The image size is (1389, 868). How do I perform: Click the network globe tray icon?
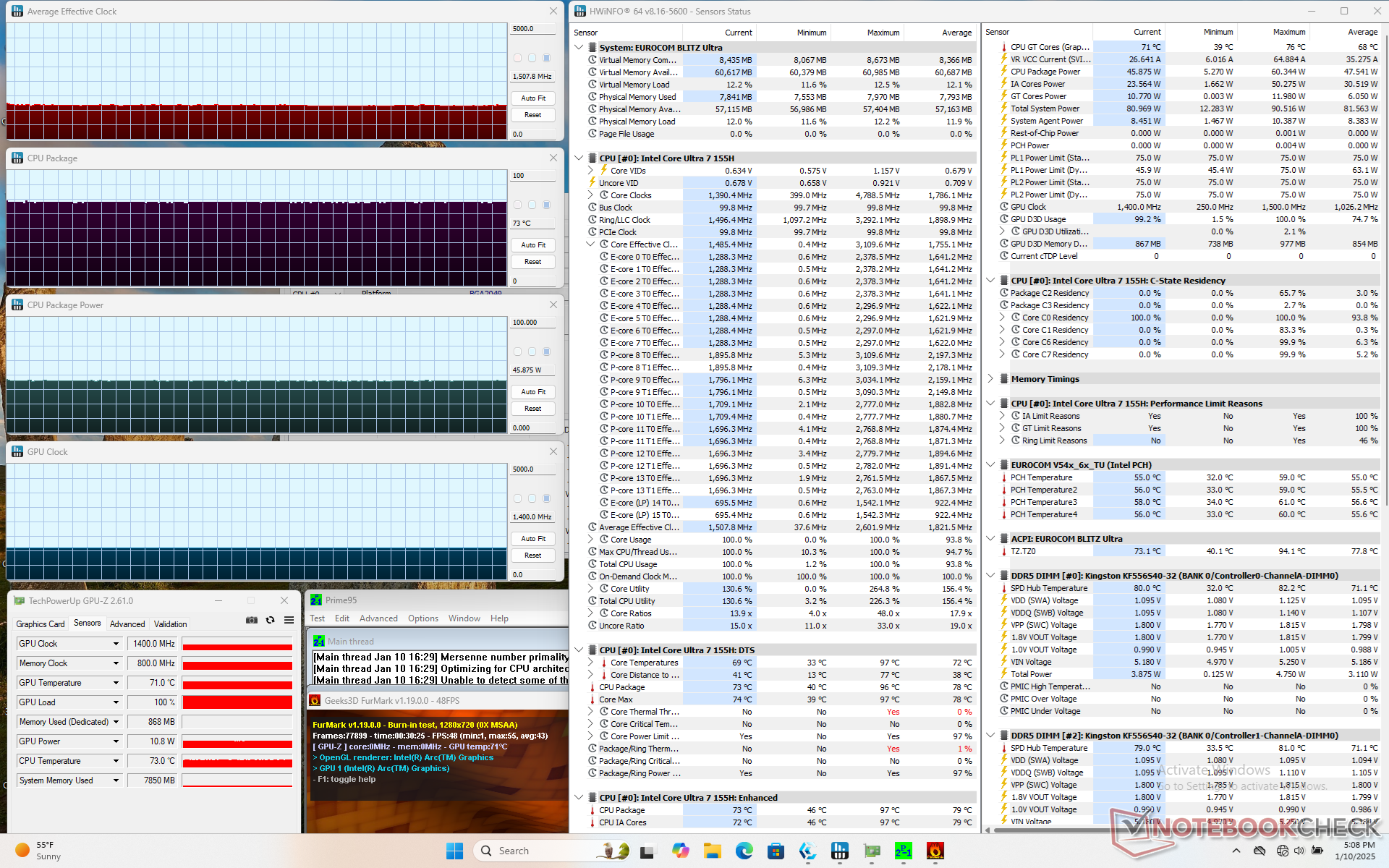(1282, 851)
